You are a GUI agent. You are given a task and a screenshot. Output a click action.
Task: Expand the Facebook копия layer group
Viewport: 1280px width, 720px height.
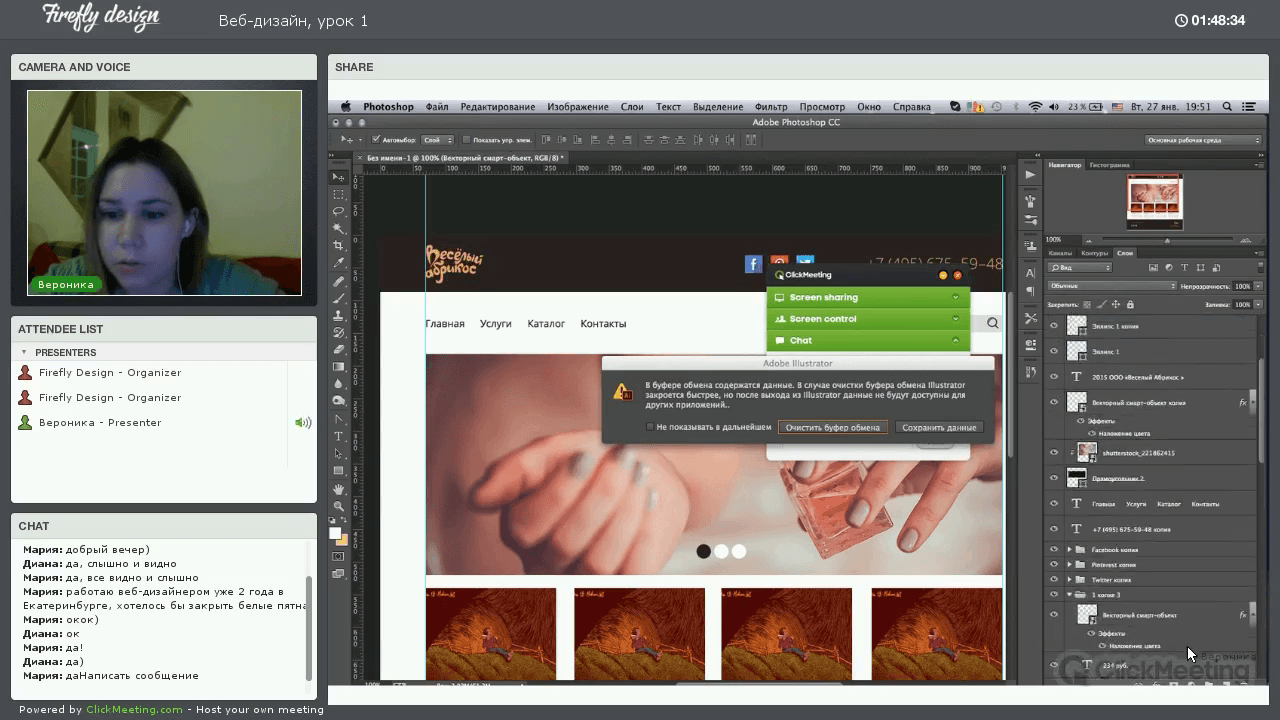click(x=1069, y=550)
